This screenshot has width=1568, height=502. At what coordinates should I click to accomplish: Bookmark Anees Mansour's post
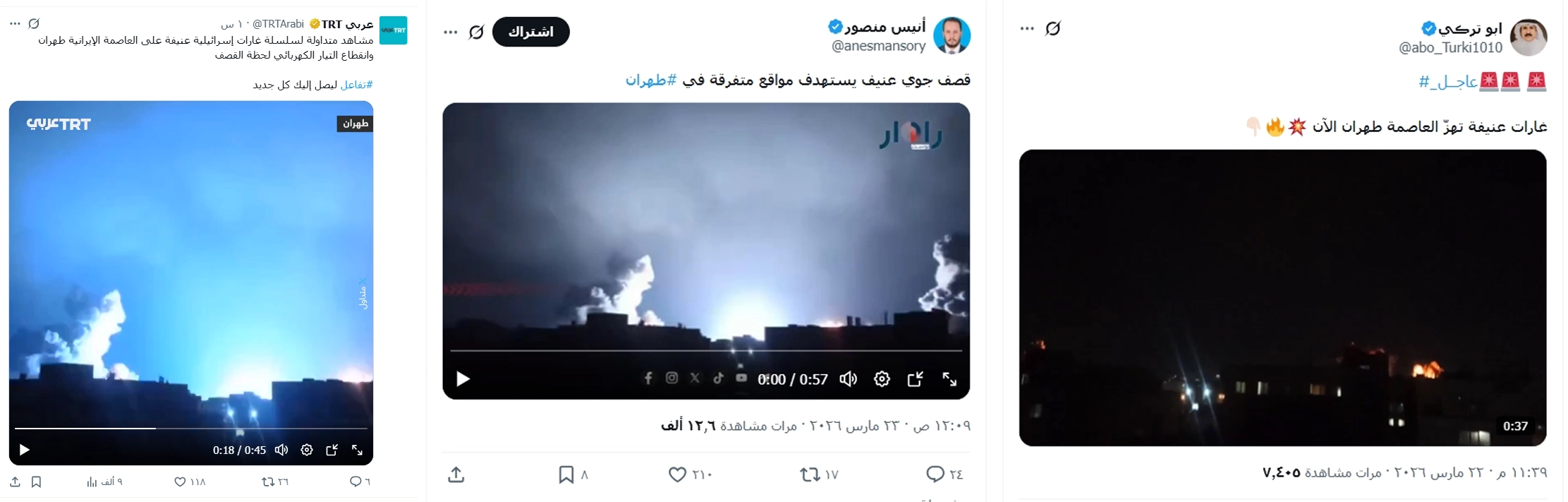pos(566,474)
